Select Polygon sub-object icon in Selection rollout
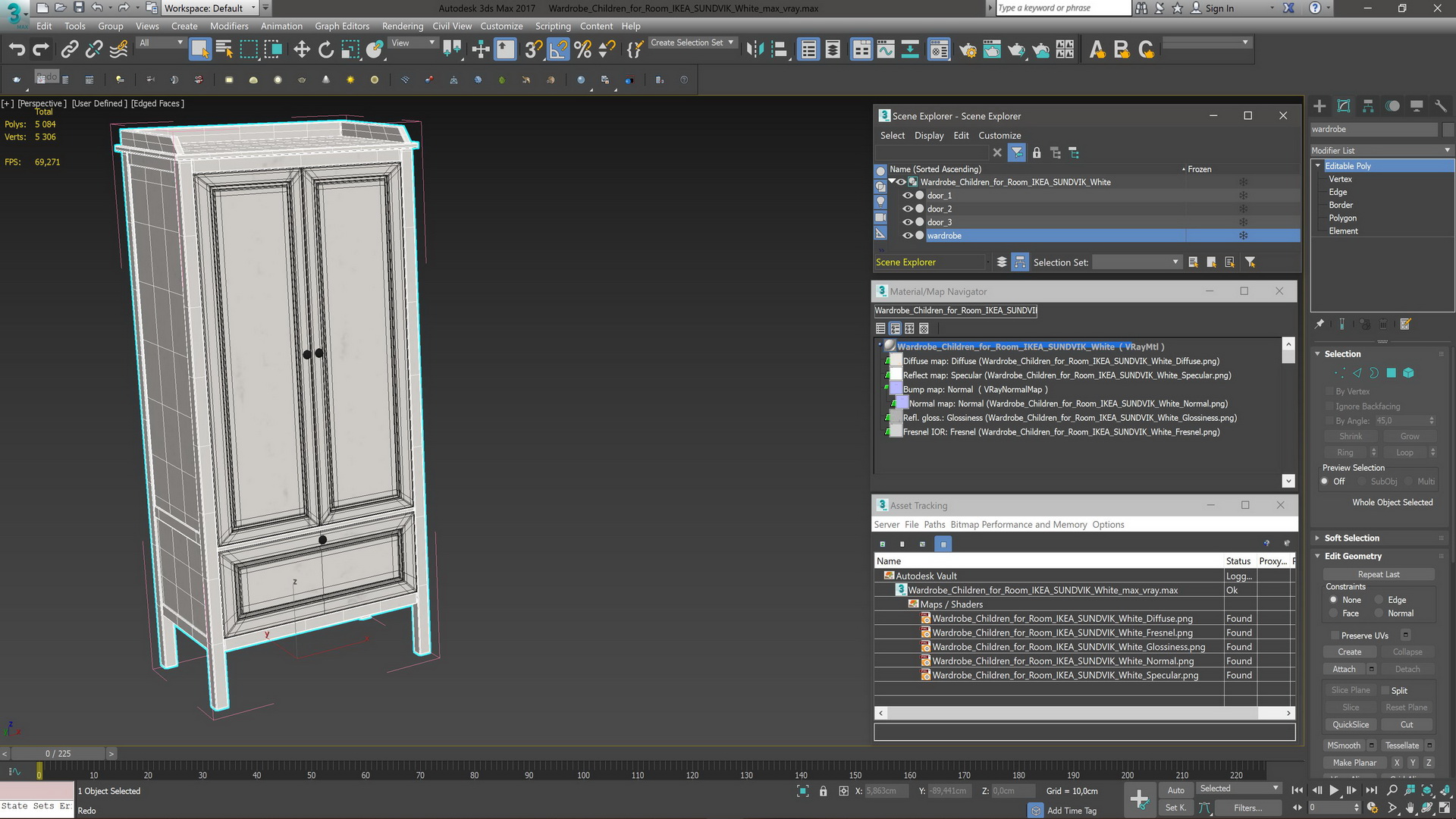 (x=1392, y=373)
